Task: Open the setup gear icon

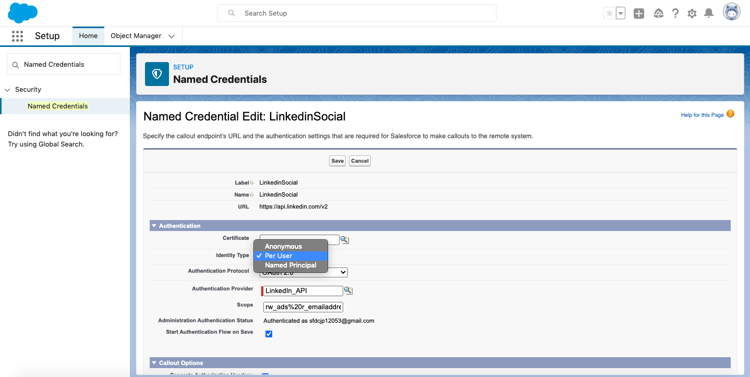Action: point(692,13)
